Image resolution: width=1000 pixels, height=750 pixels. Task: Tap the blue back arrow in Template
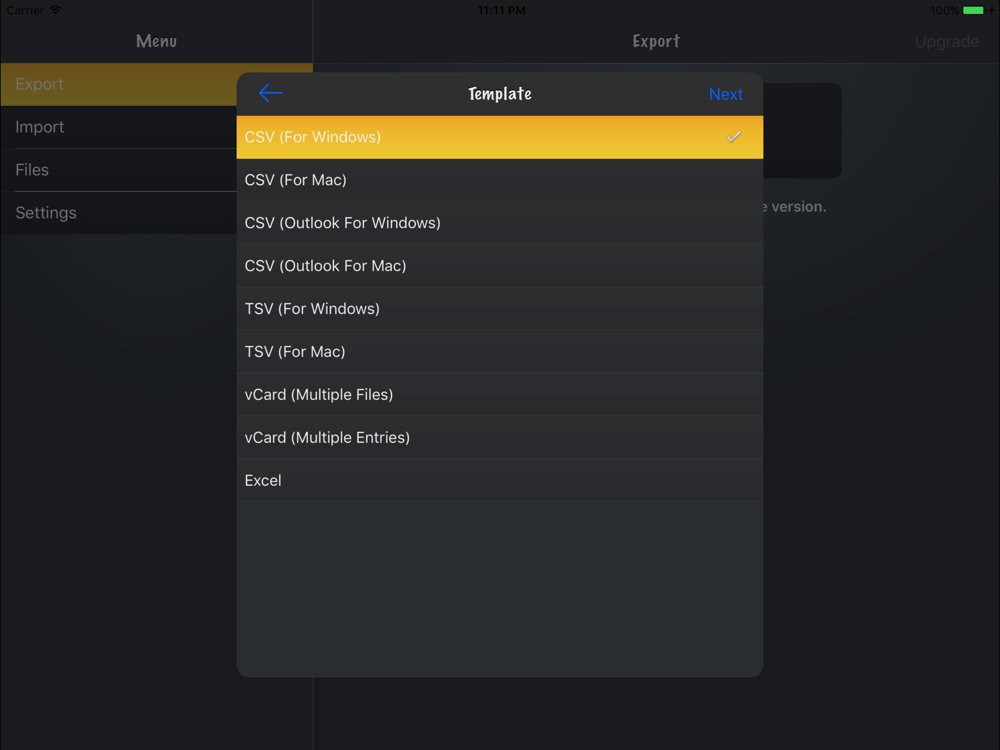[x=270, y=93]
